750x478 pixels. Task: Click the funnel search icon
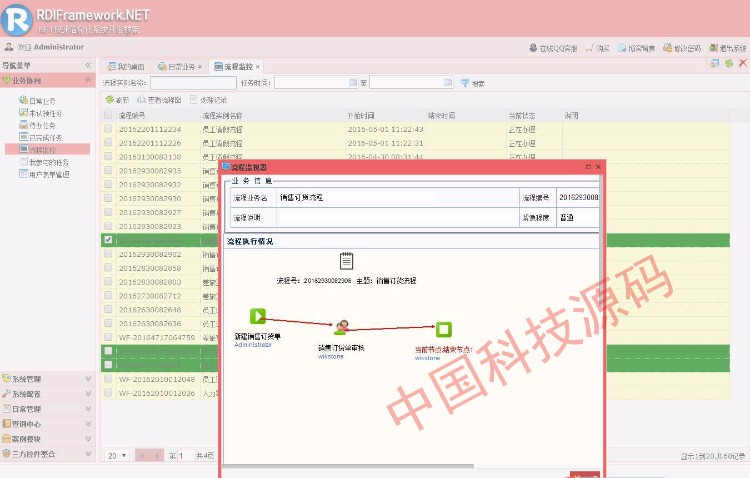coord(464,83)
